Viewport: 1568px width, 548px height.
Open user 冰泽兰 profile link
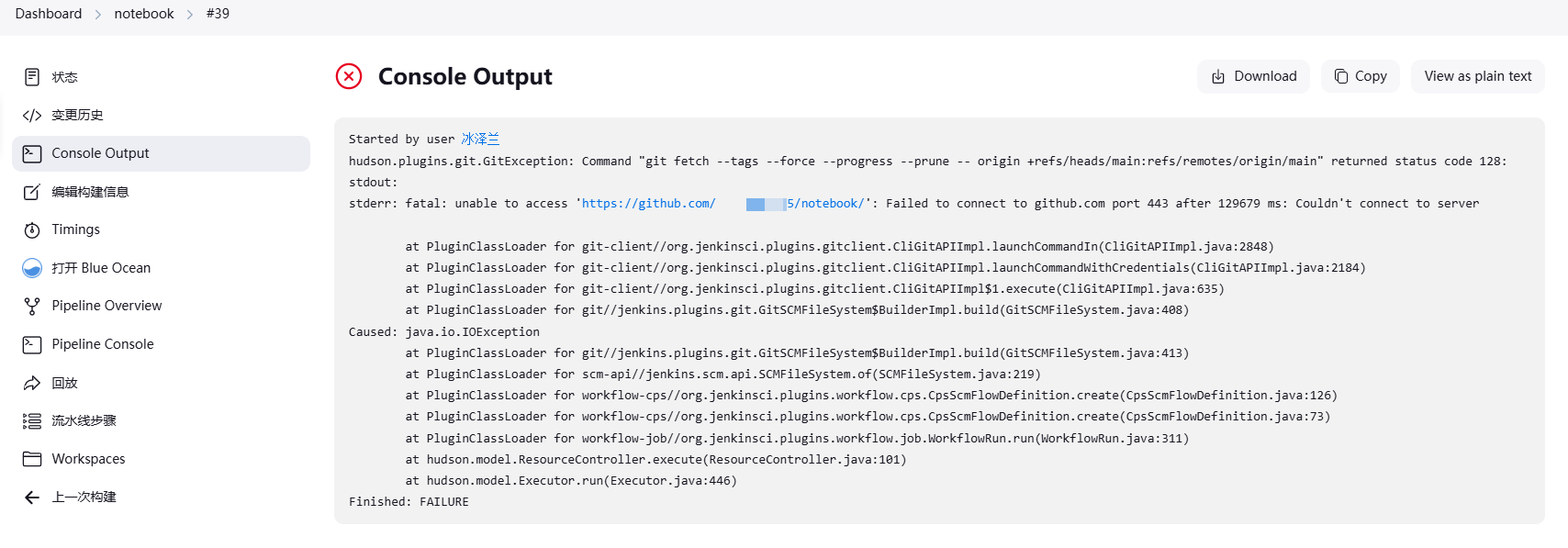(480, 140)
